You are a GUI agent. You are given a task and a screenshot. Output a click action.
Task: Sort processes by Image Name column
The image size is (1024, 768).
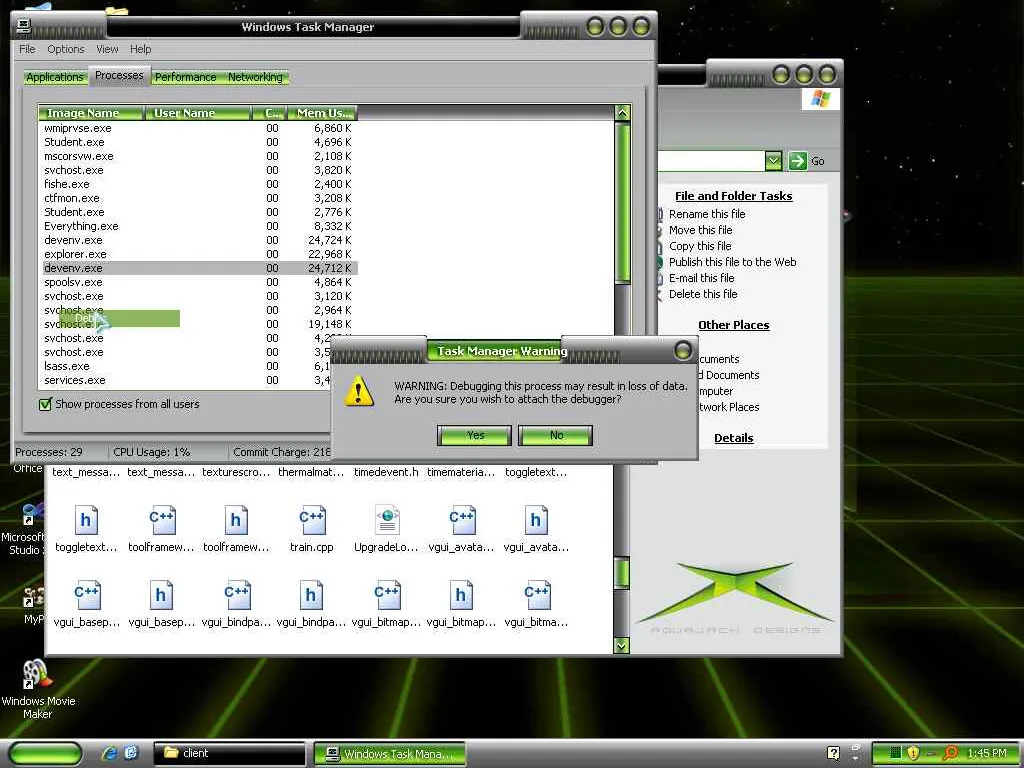pyautogui.click(x=91, y=113)
